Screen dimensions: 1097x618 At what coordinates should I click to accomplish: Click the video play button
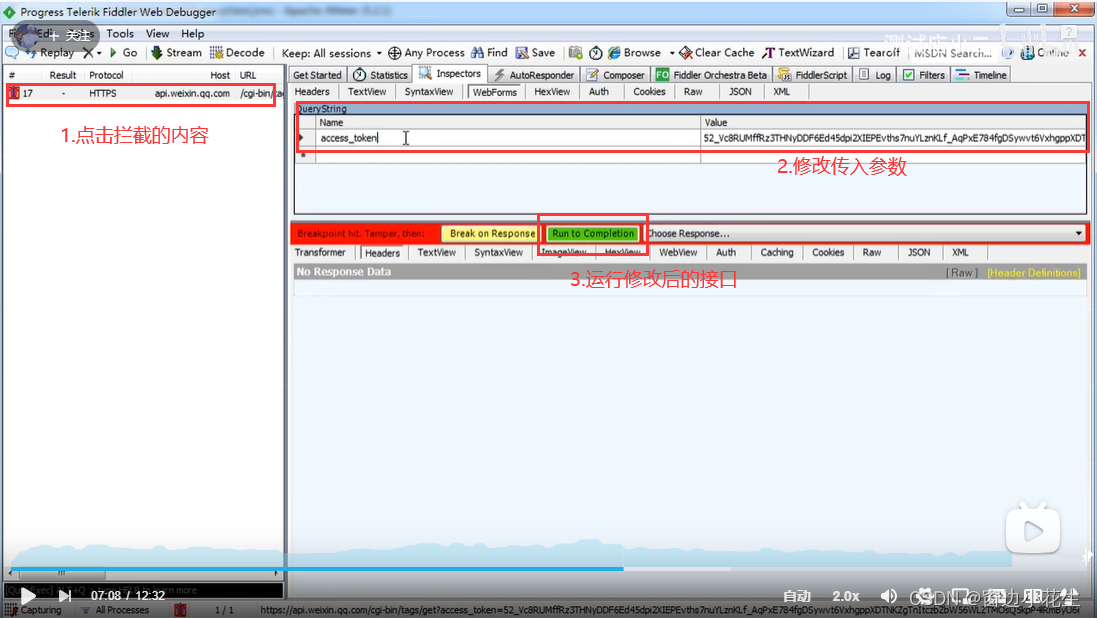[x=27, y=596]
